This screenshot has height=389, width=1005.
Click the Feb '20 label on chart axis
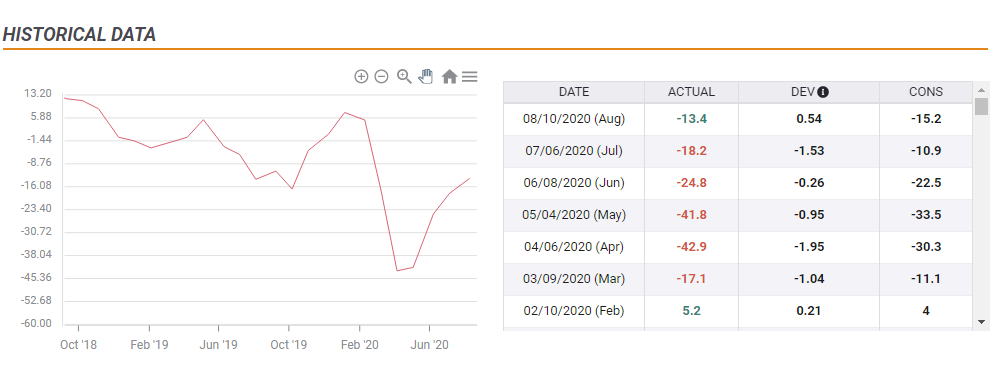point(360,345)
